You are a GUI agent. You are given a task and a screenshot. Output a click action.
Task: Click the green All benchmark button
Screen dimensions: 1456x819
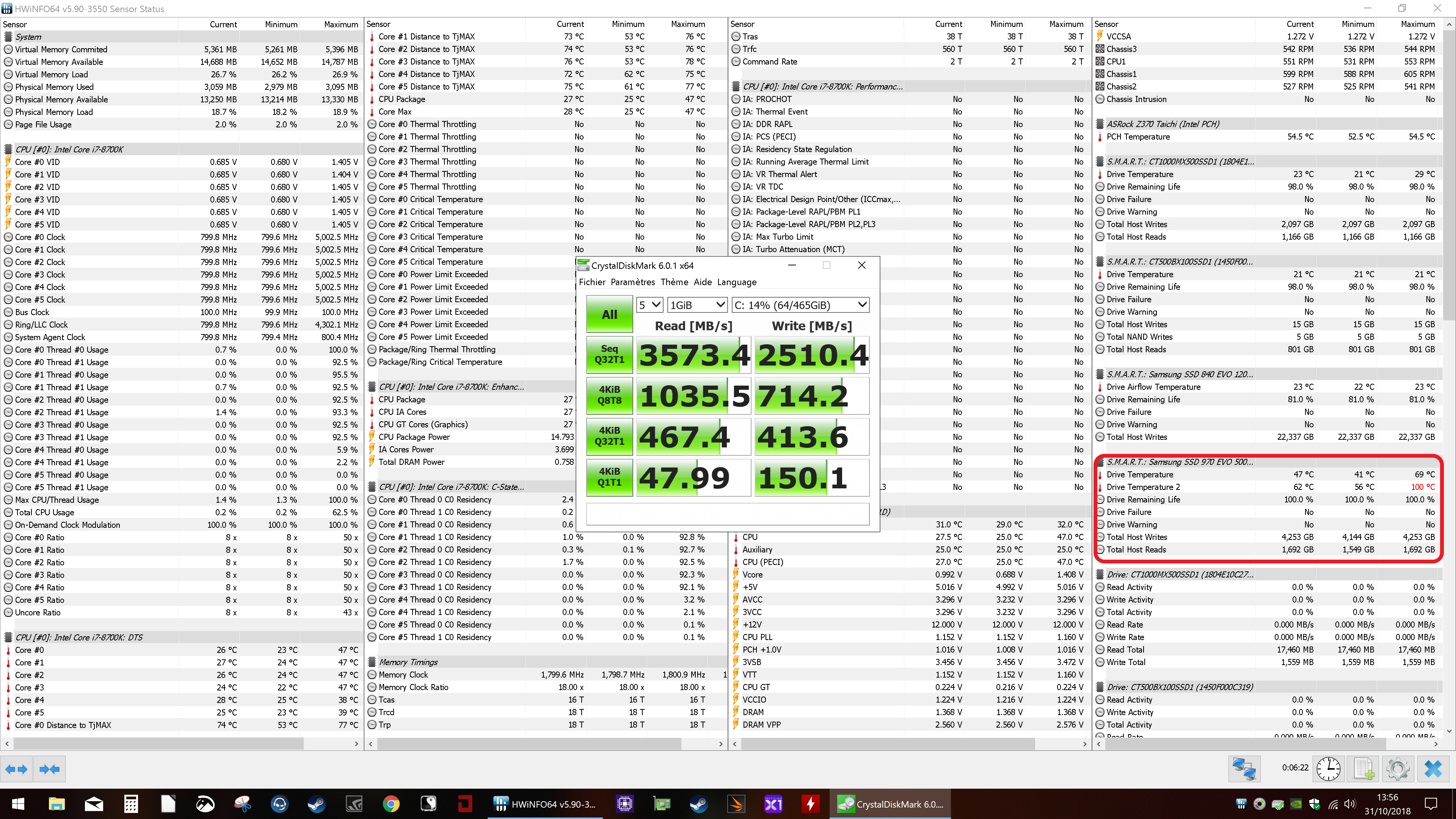pos(609,314)
